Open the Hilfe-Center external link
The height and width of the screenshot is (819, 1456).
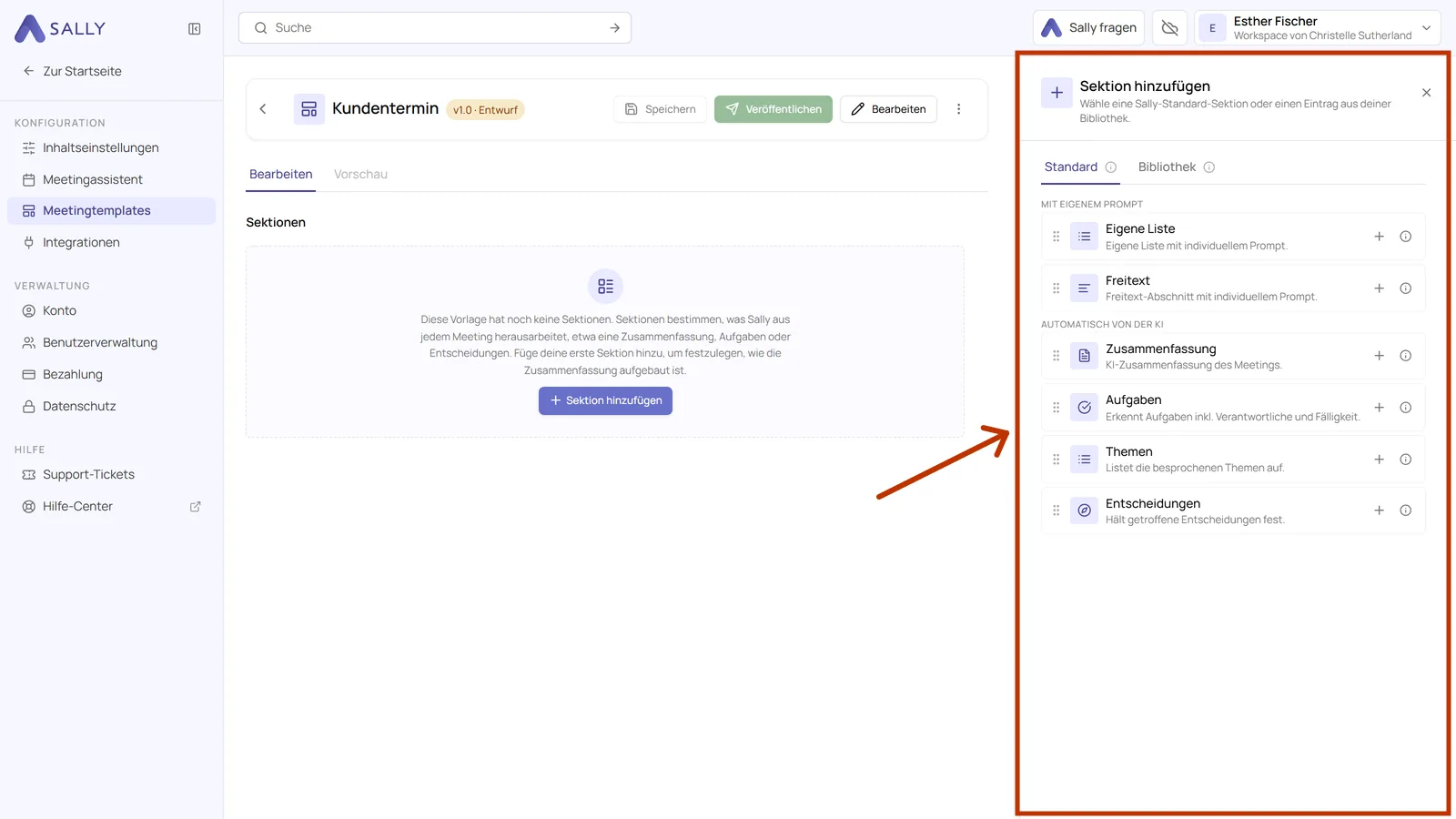point(111,507)
